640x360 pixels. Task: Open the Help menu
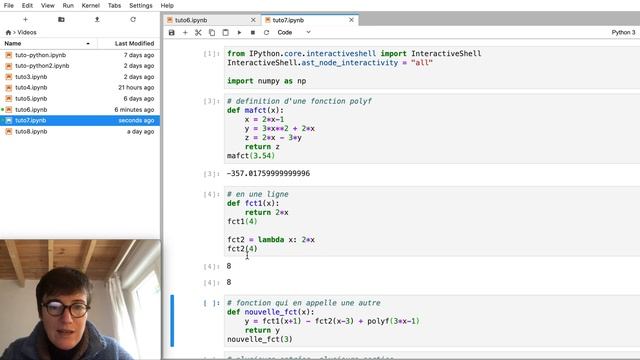(x=167, y=5)
